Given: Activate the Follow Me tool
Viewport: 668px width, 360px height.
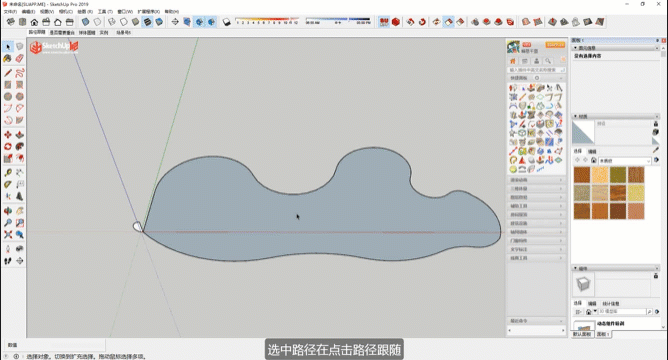Looking at the screenshot, I should pos(20,147).
